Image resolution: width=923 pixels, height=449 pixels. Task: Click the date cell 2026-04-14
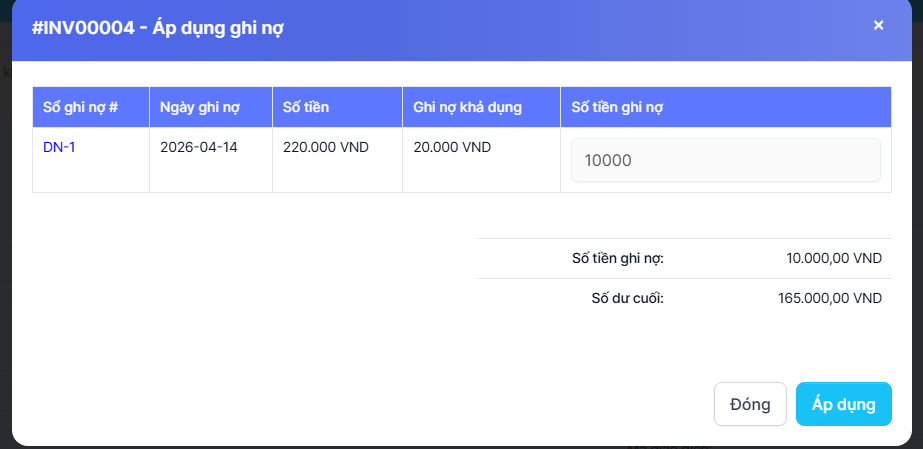[x=199, y=147]
